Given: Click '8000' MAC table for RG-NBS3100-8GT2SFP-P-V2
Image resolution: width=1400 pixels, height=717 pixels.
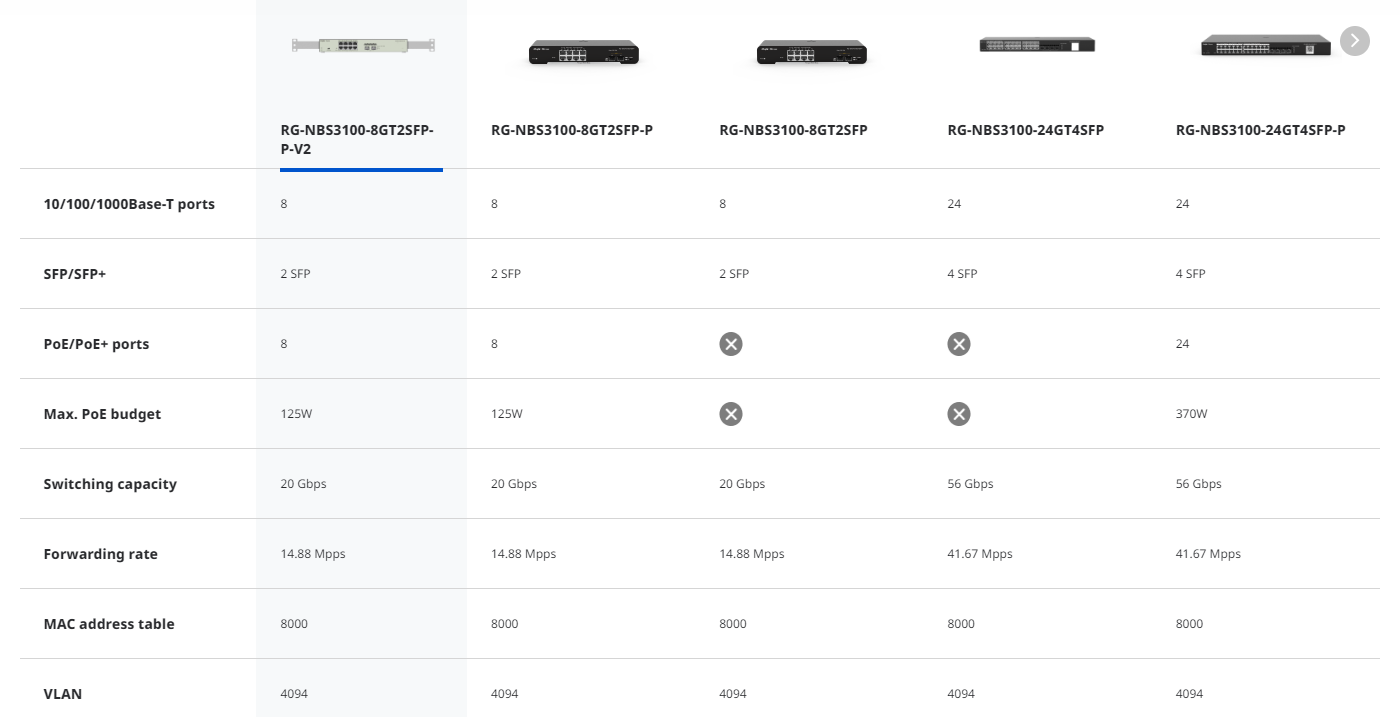Looking at the screenshot, I should (x=295, y=624).
